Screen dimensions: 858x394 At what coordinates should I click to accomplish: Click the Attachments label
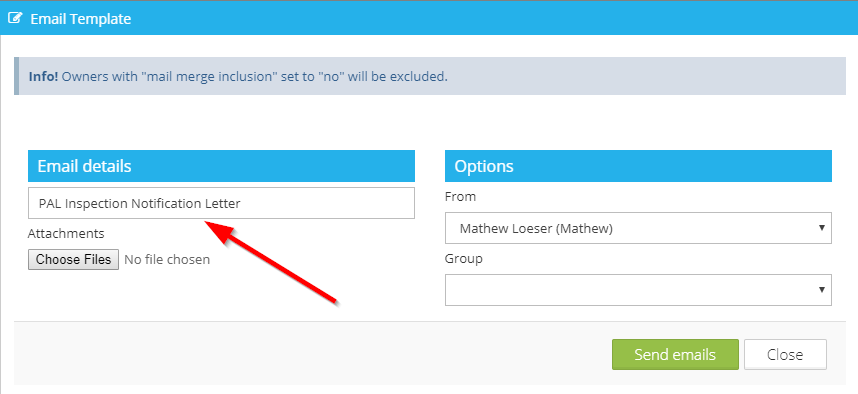point(66,234)
